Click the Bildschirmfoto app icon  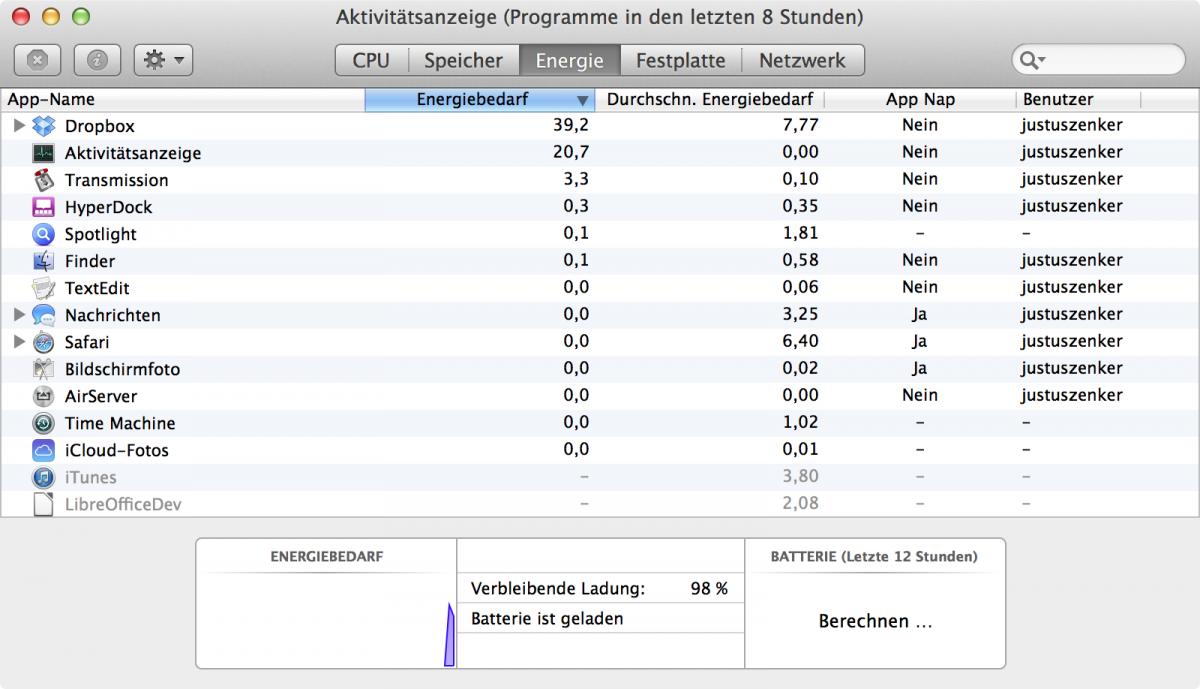click(43, 369)
